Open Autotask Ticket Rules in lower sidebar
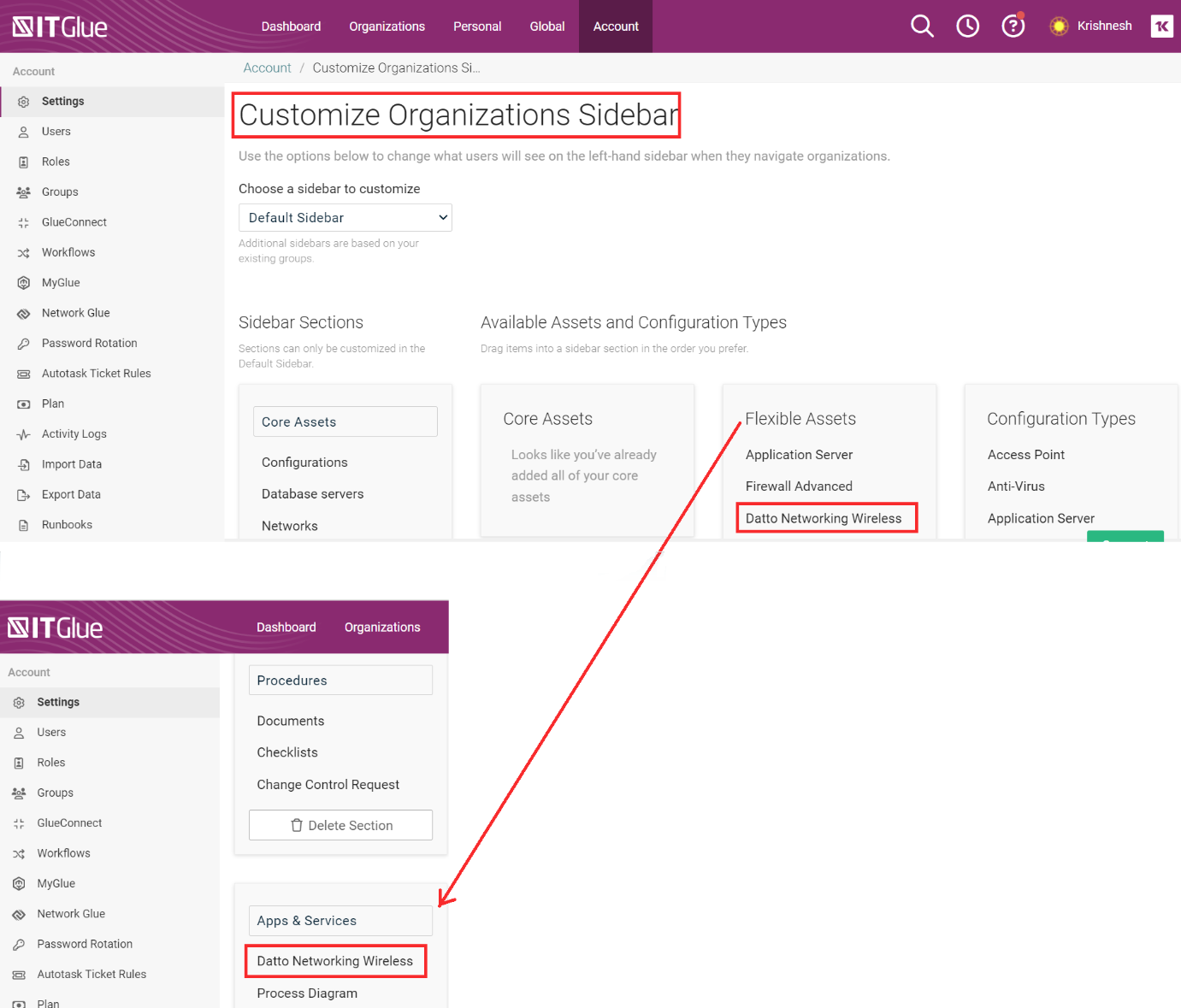 [92, 975]
